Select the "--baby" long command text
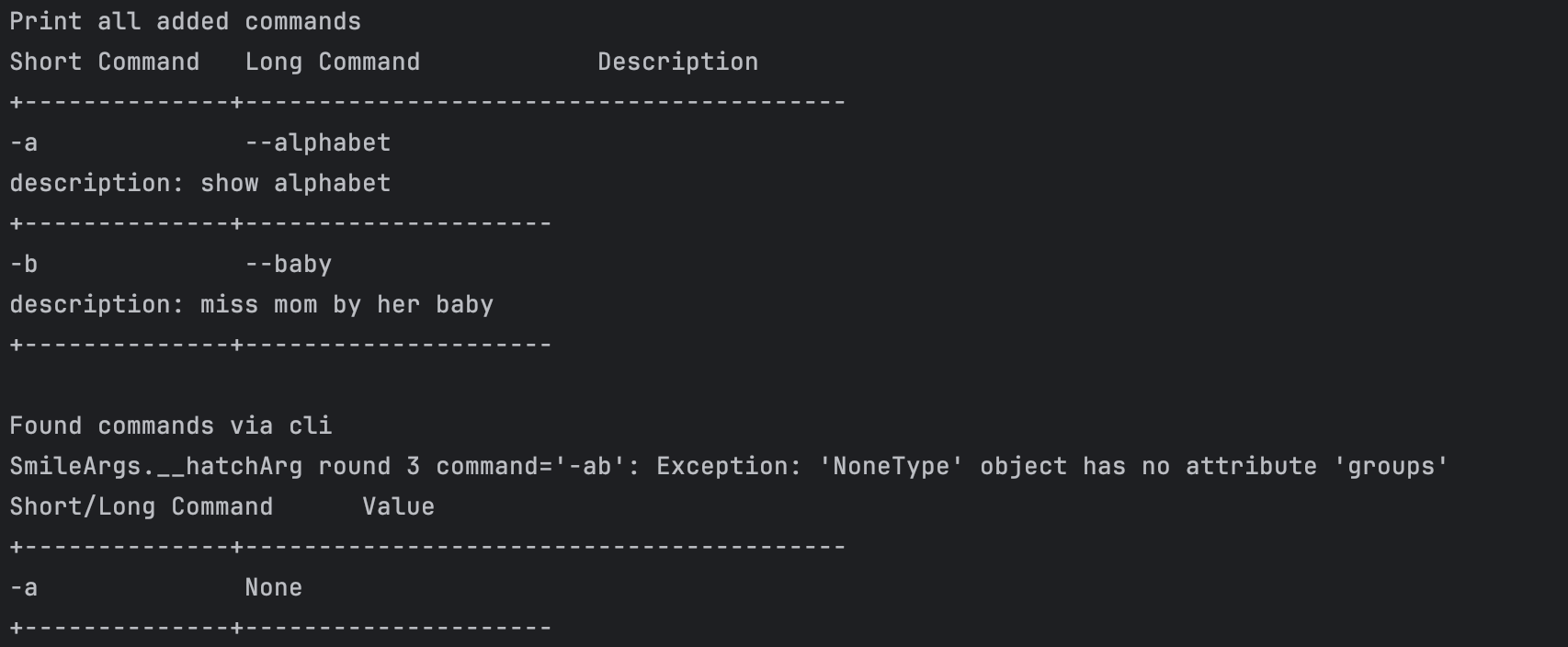 coord(288,264)
